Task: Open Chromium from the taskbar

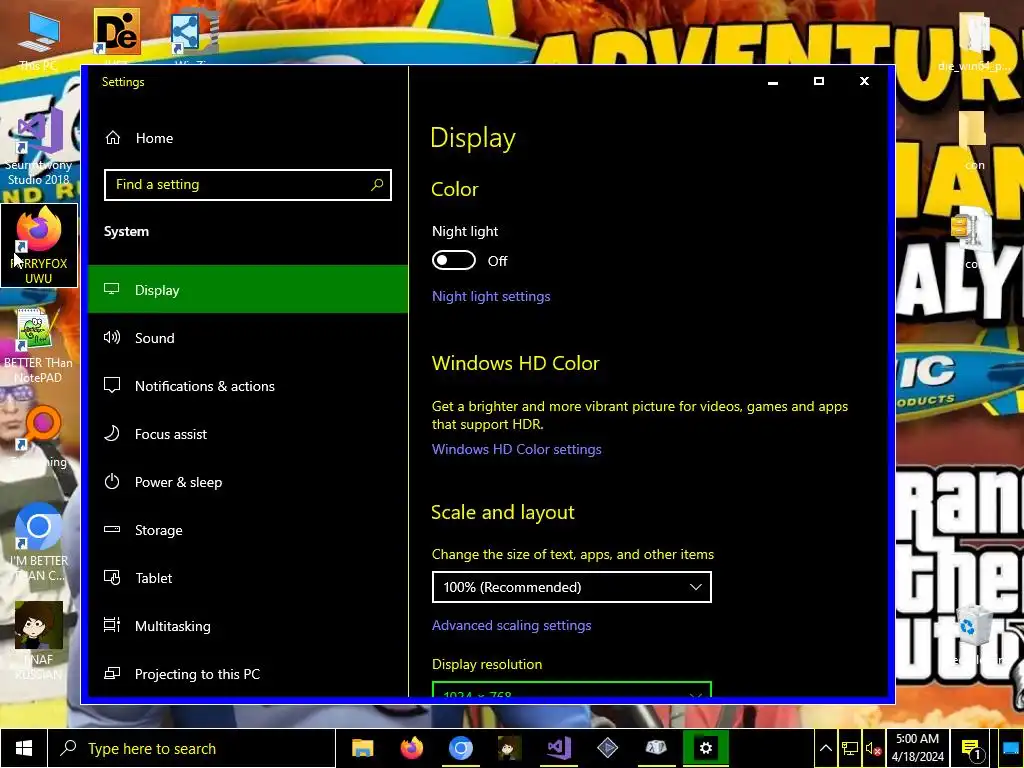Action: (460, 748)
